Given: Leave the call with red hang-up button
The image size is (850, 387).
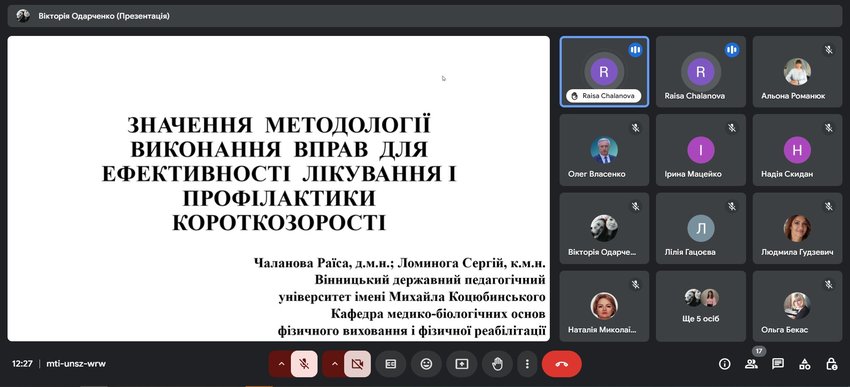Looking at the screenshot, I should [x=562, y=364].
